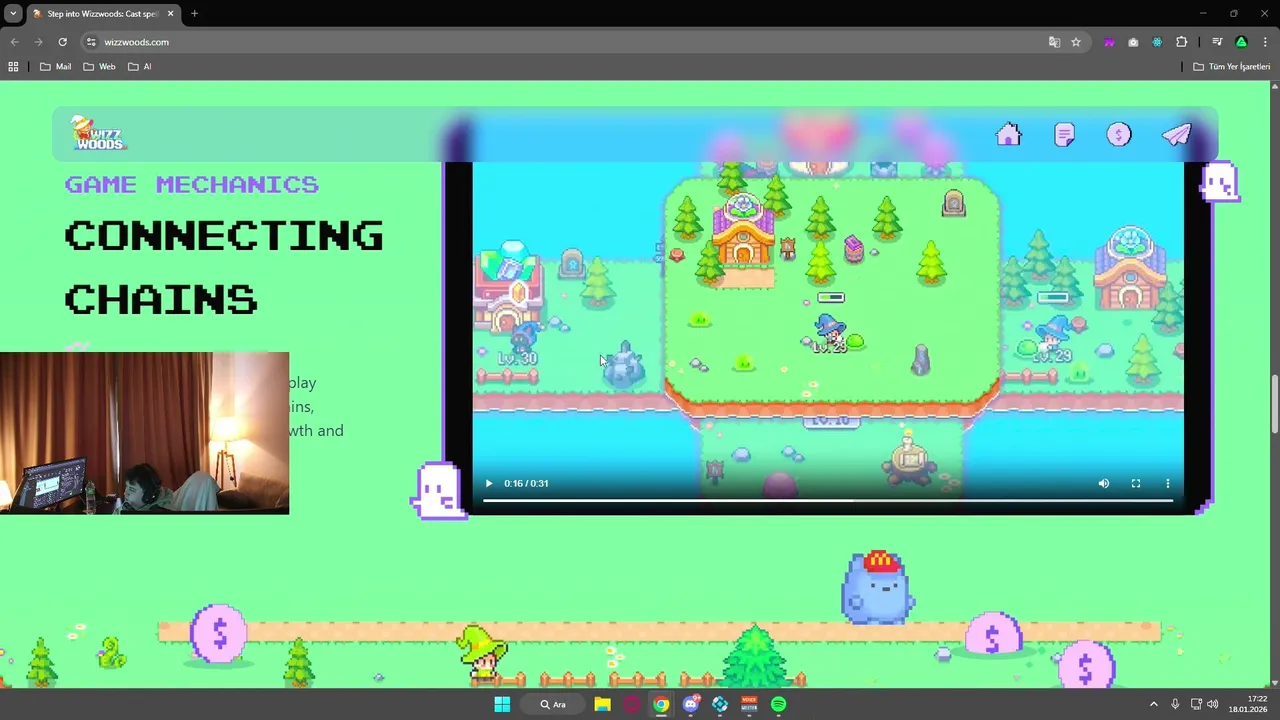Open File Explorer from taskbar
Image resolution: width=1280 pixels, height=720 pixels.
coord(602,704)
